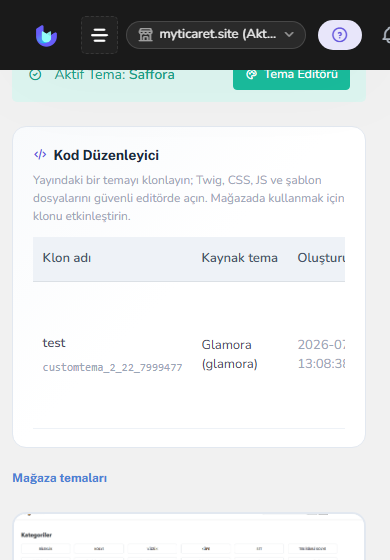This screenshot has height=560, width=390.
Task: Click the check icon beside Aktif Tema
Action: point(35,75)
